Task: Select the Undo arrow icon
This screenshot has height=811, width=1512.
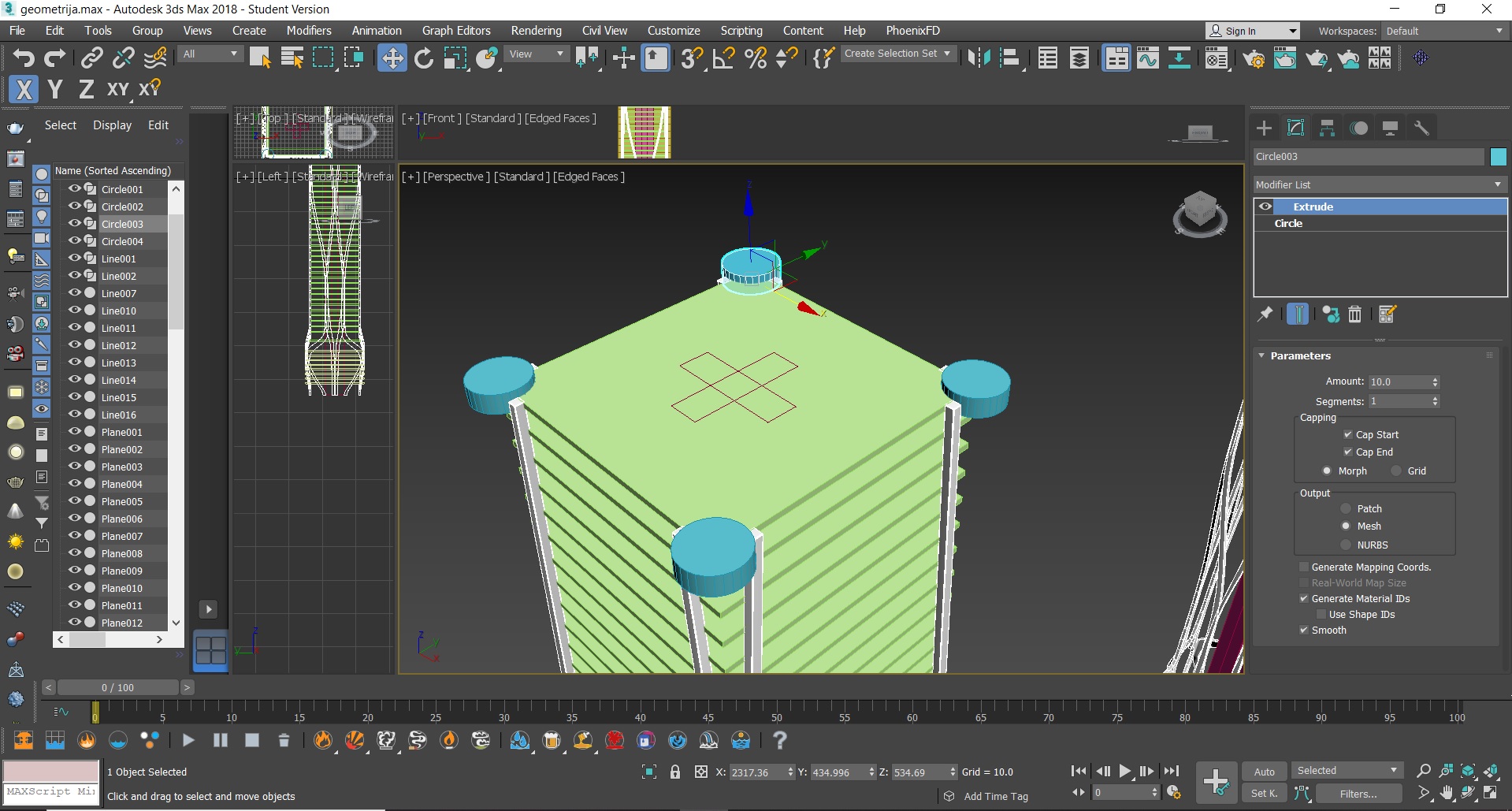Action: 24,58
